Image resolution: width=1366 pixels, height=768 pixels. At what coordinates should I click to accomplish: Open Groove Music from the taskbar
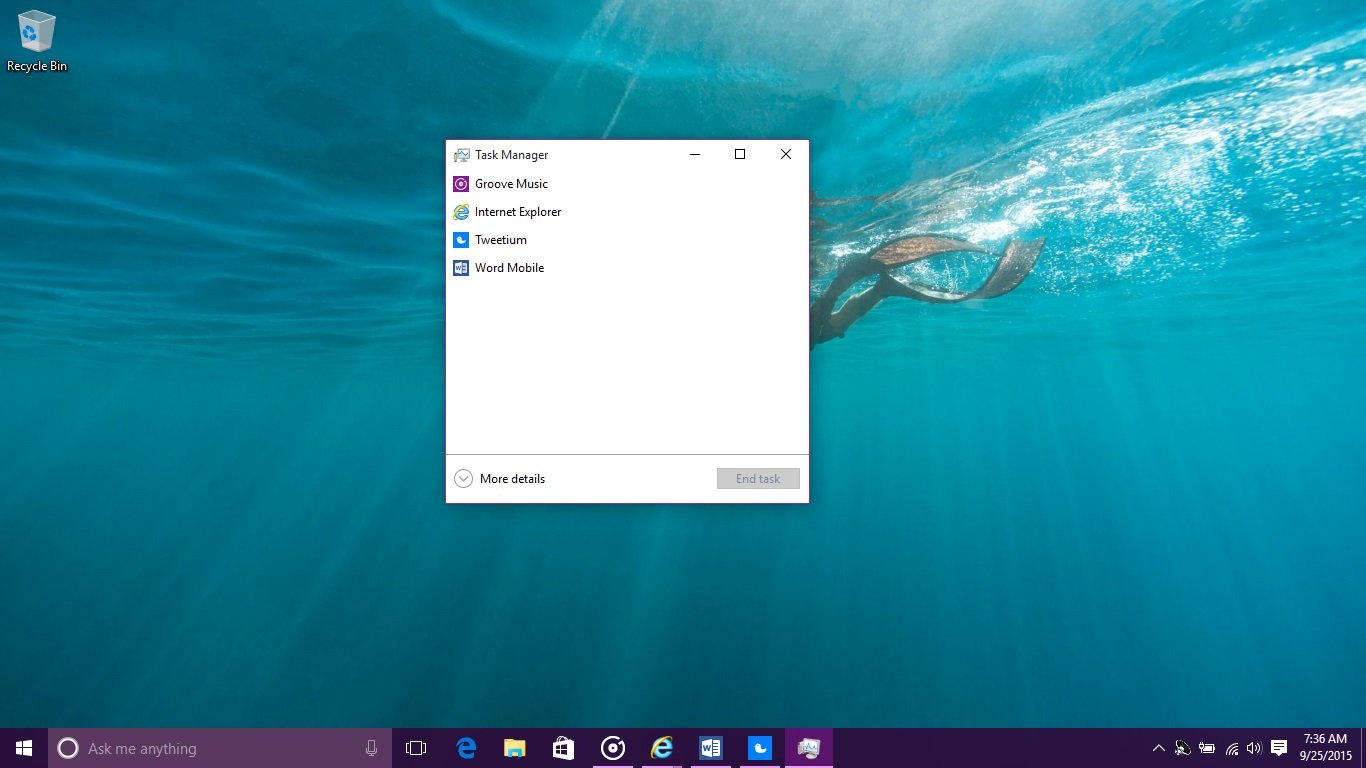click(x=612, y=747)
